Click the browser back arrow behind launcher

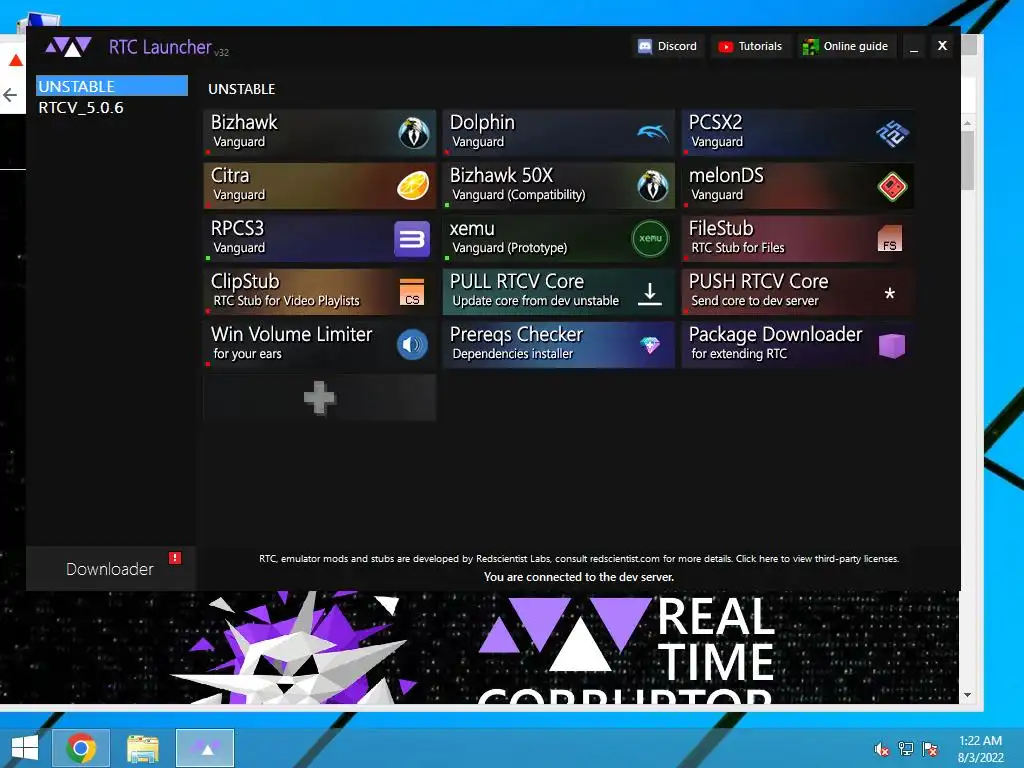click(10, 95)
